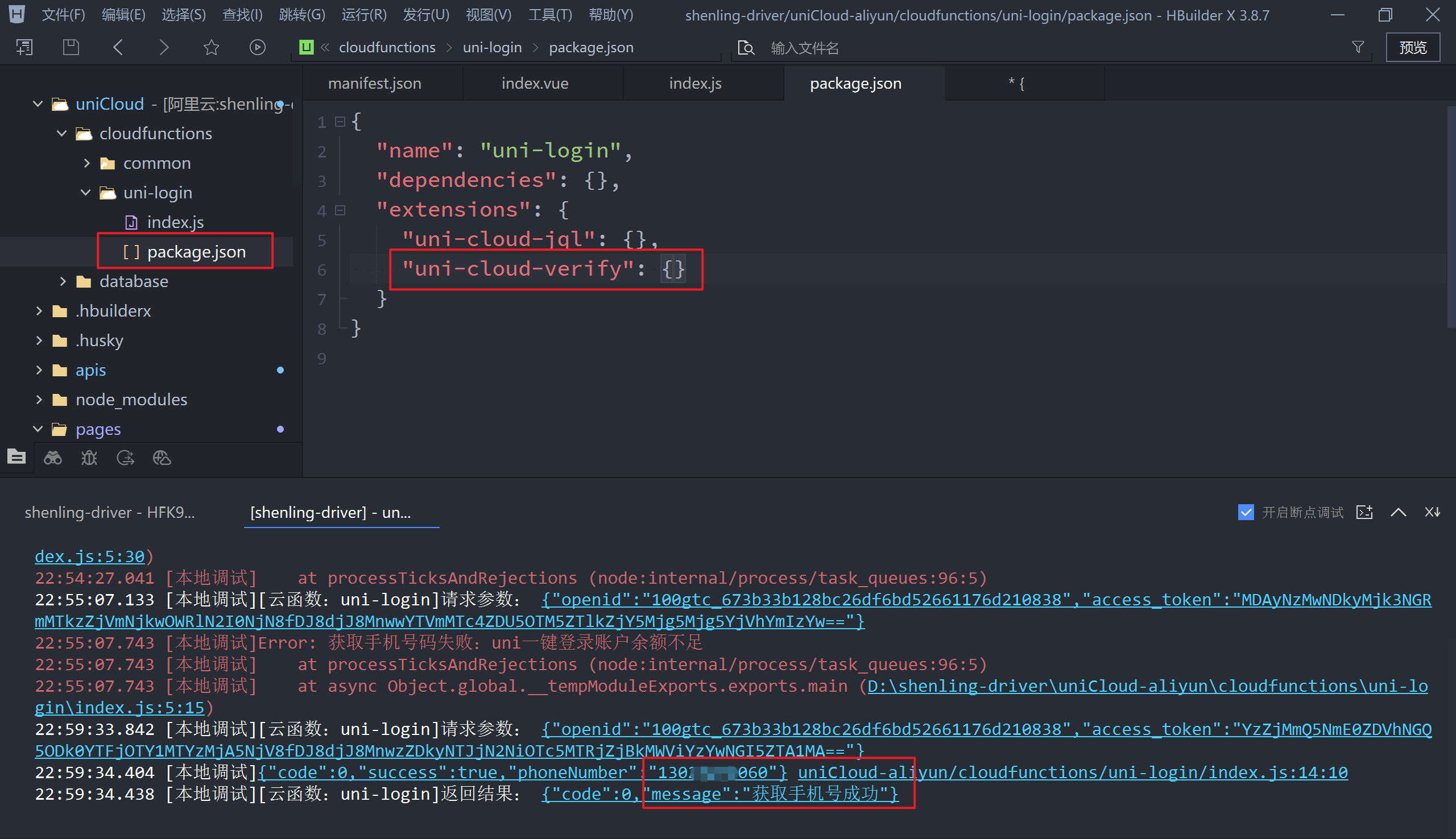Open the debug bug sidebar icon
Image resolution: width=1456 pixels, height=839 pixels.
pos(89,458)
